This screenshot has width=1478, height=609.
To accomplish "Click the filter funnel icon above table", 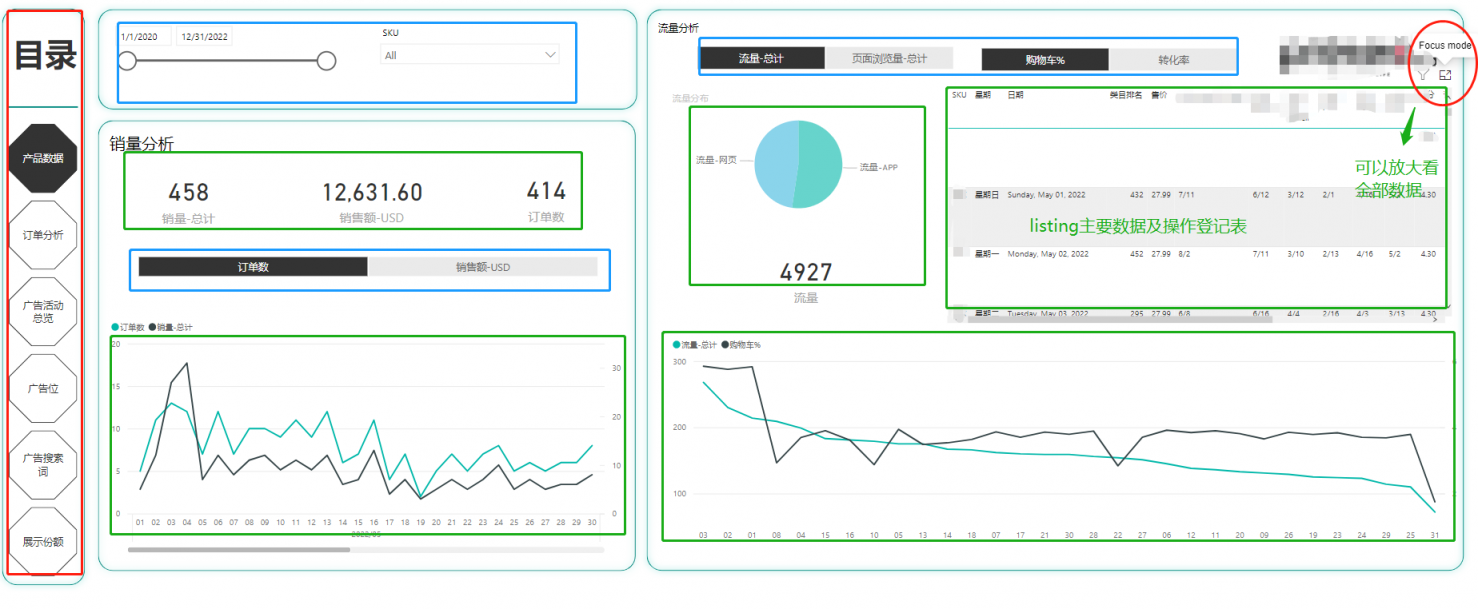I will [1423, 75].
